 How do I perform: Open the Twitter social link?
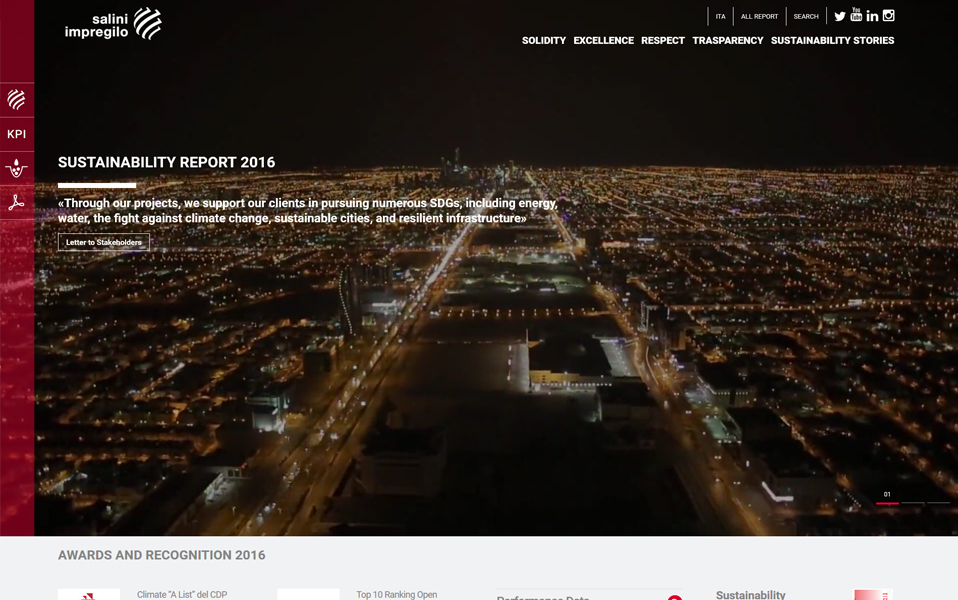tap(840, 16)
